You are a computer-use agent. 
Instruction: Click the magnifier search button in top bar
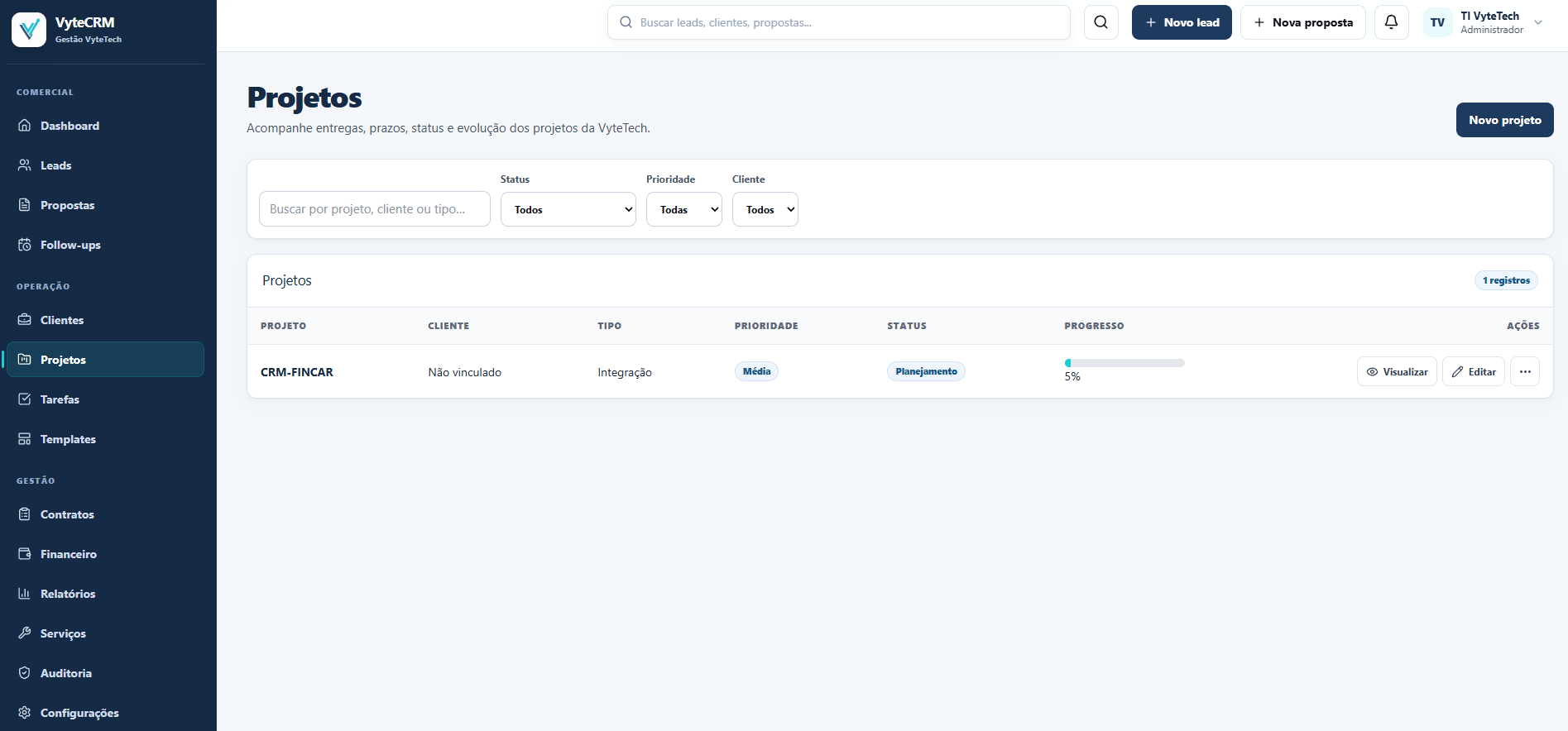point(1101,22)
